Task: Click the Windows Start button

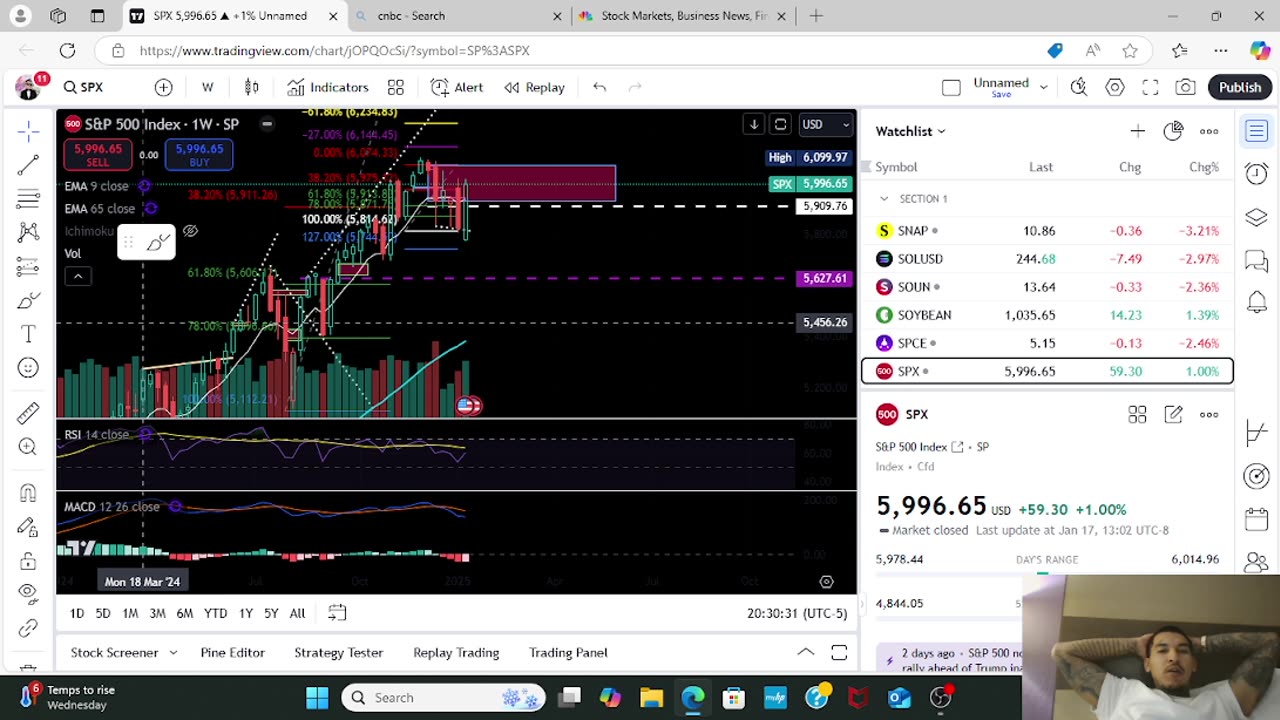Action: 317,698
